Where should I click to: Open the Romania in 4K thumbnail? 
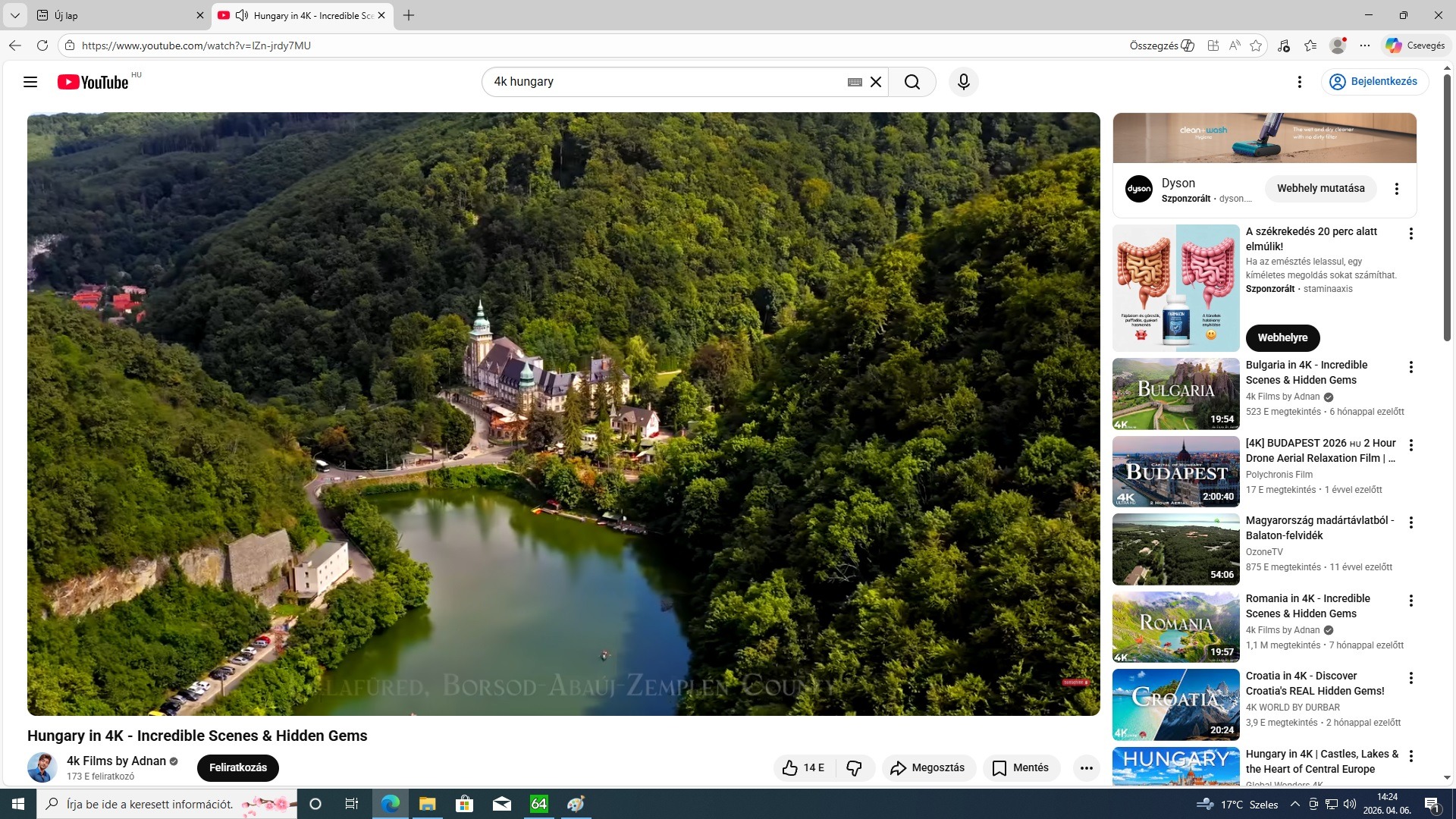[x=1175, y=627]
